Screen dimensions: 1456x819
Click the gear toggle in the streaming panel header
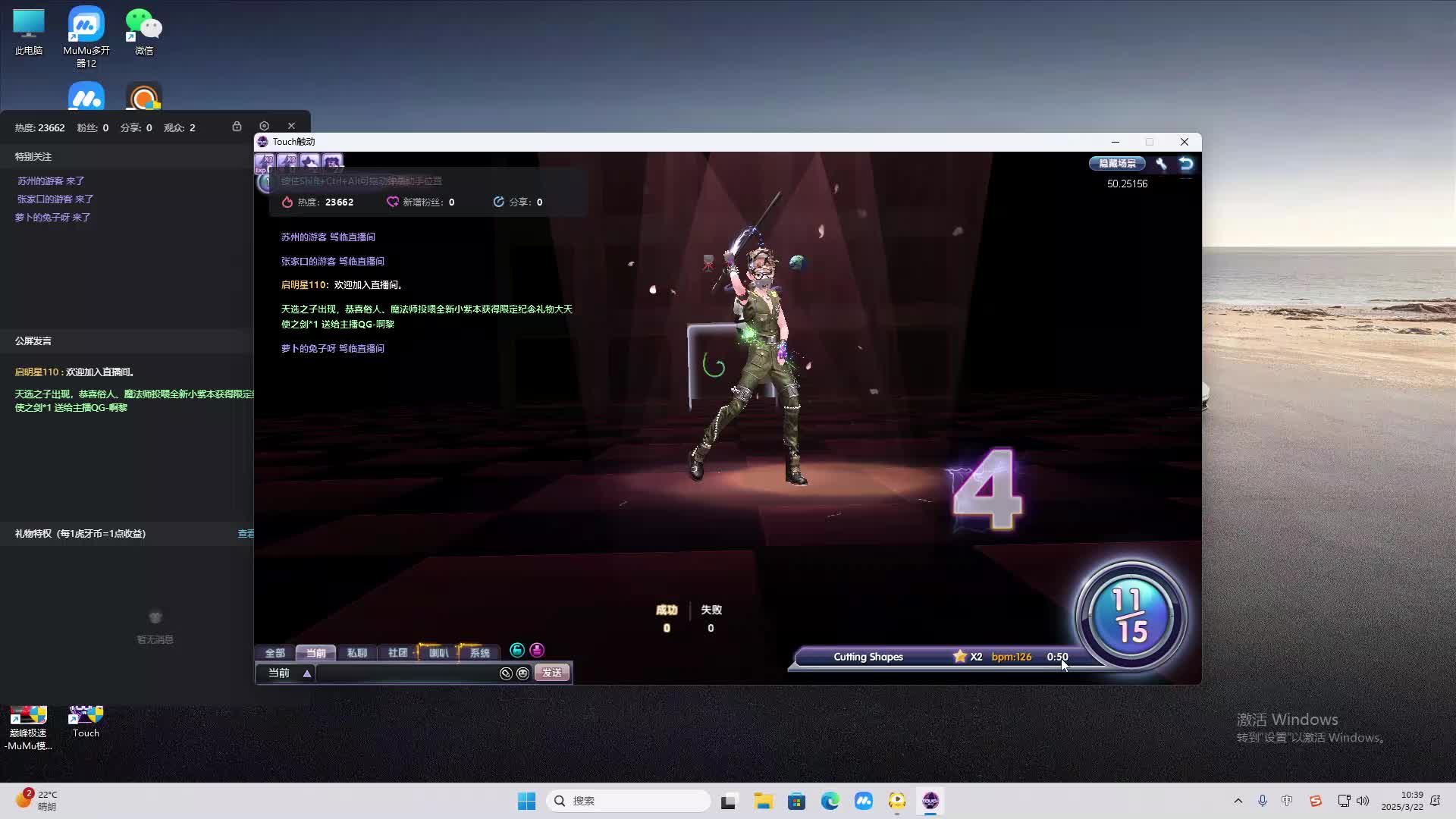[x=263, y=126]
